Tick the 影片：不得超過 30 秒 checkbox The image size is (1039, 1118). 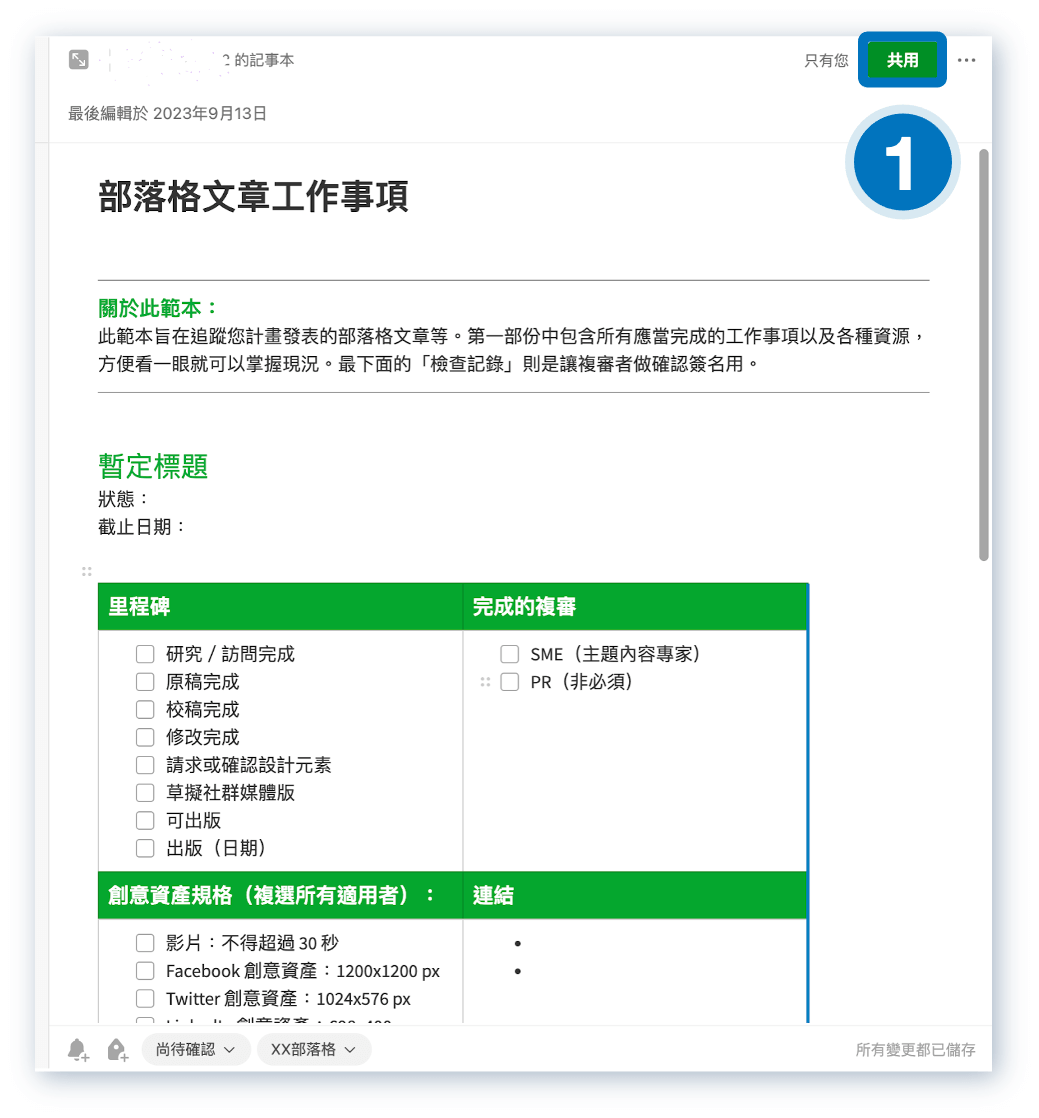tap(144, 942)
